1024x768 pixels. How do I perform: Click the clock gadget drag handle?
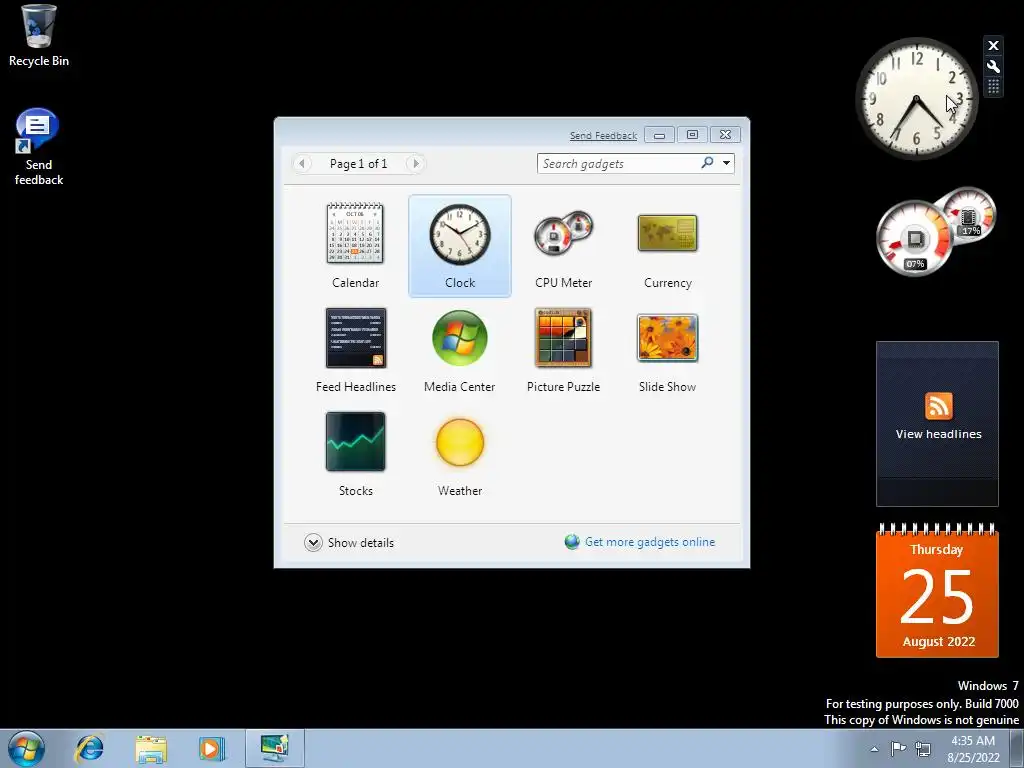pos(993,86)
